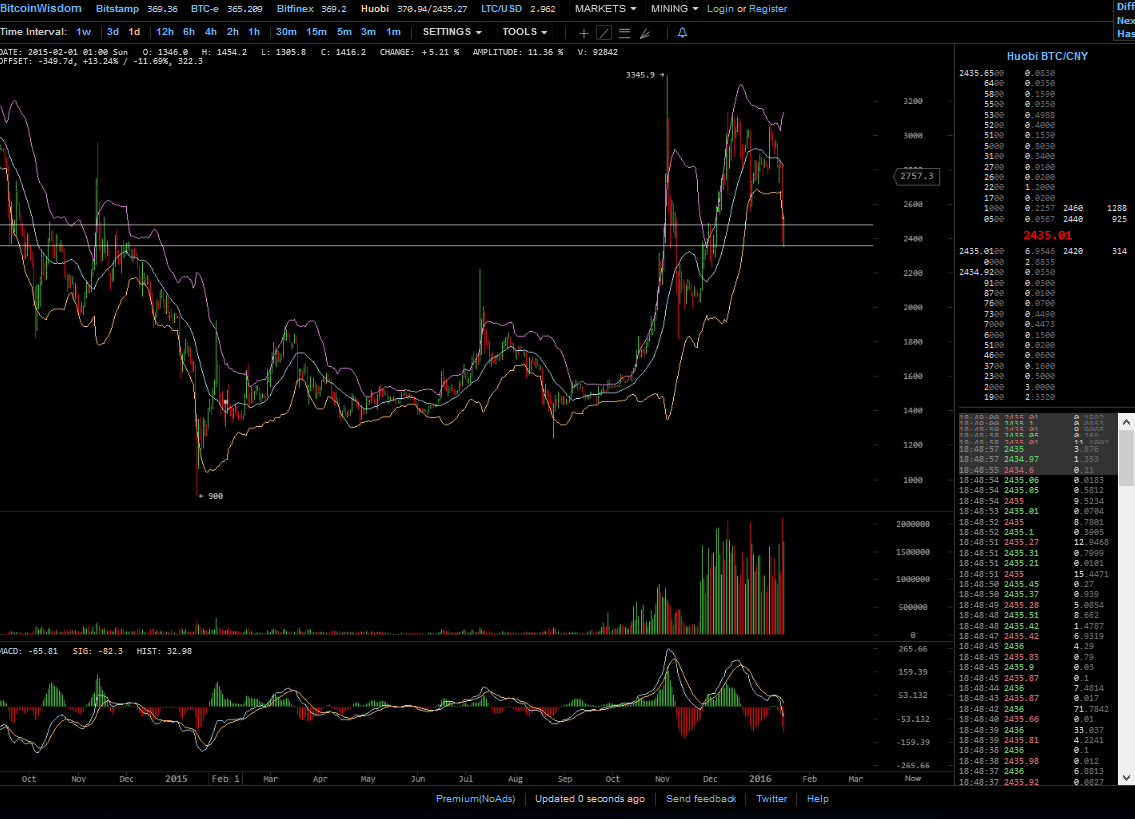The width and height of the screenshot is (1135, 819).
Task: Click the 2757.3 price axis label
Action: 917,176
